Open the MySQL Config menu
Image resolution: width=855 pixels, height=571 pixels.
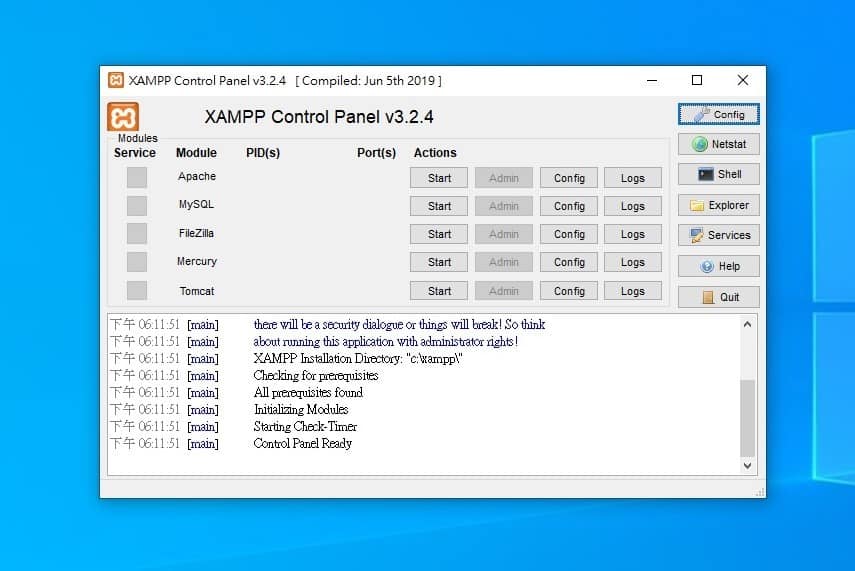(569, 206)
